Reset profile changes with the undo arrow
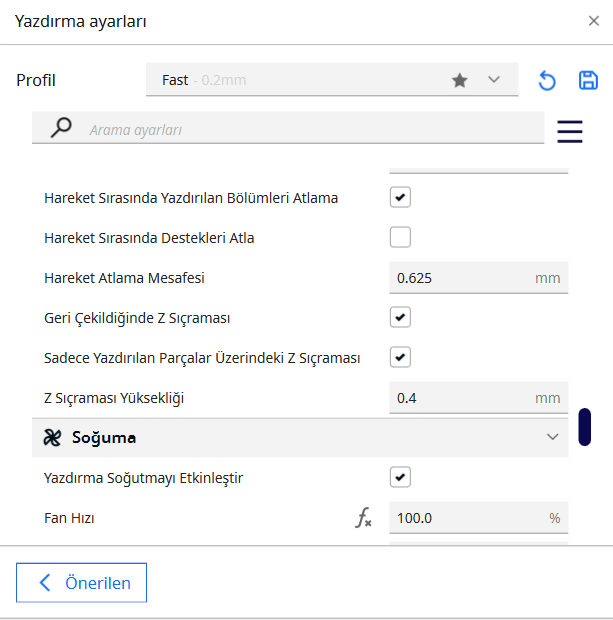This screenshot has height=620, width=613. 547,81
